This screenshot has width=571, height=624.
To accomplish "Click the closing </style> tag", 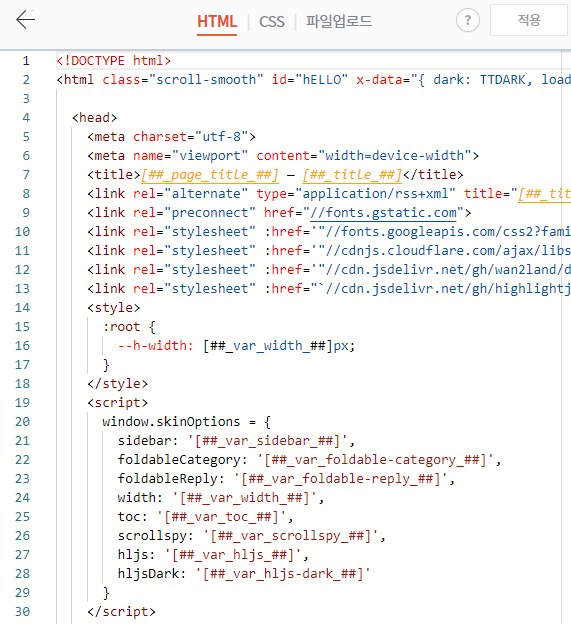I will pos(117,384).
